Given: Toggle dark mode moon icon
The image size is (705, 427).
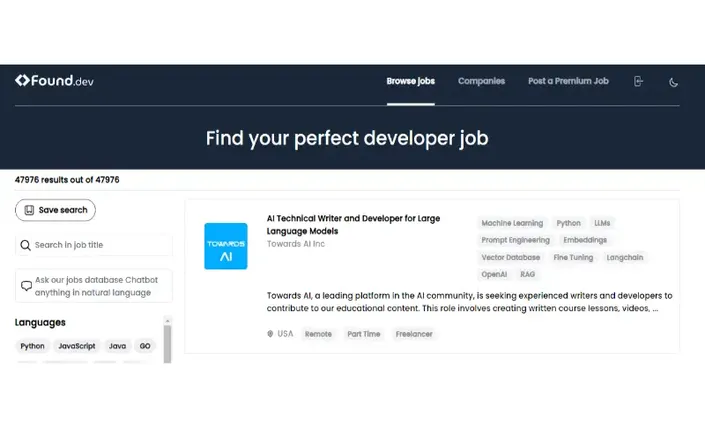Looking at the screenshot, I should pos(673,82).
